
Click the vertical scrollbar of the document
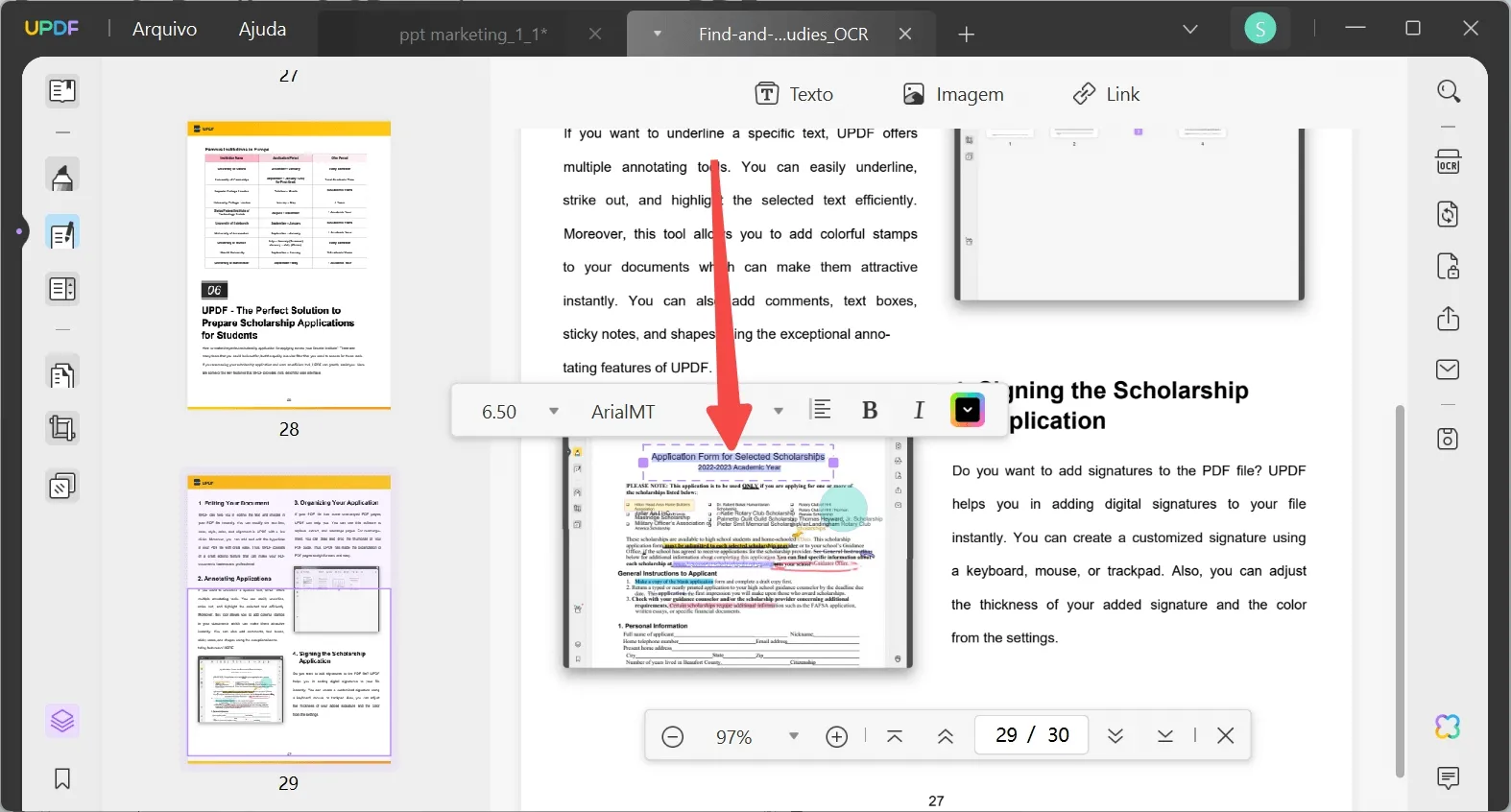1400,590
